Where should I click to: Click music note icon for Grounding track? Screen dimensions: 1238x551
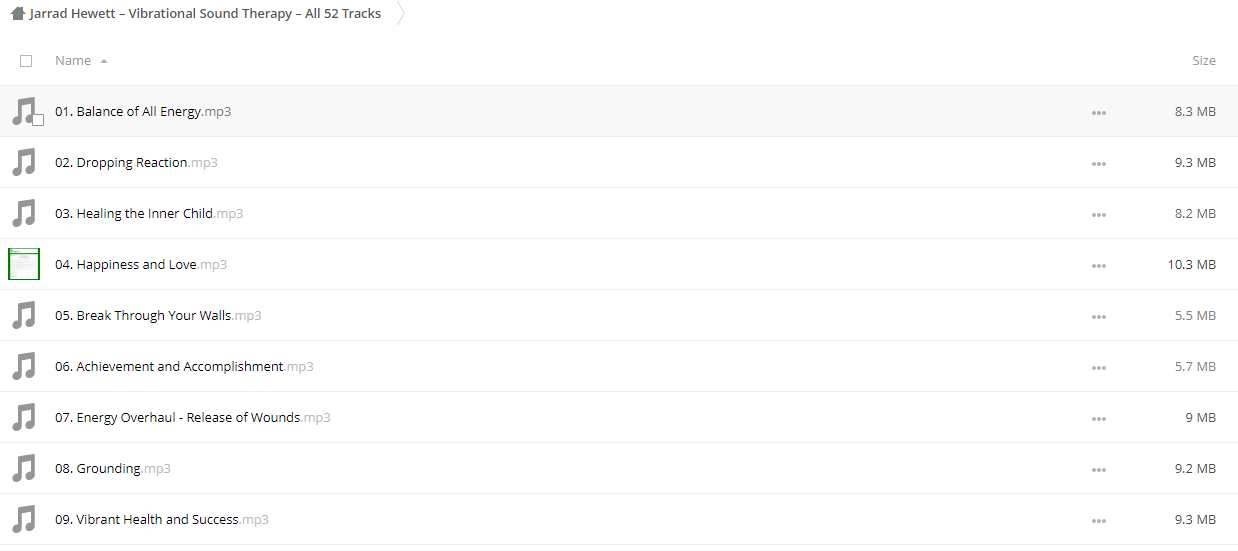pos(24,468)
